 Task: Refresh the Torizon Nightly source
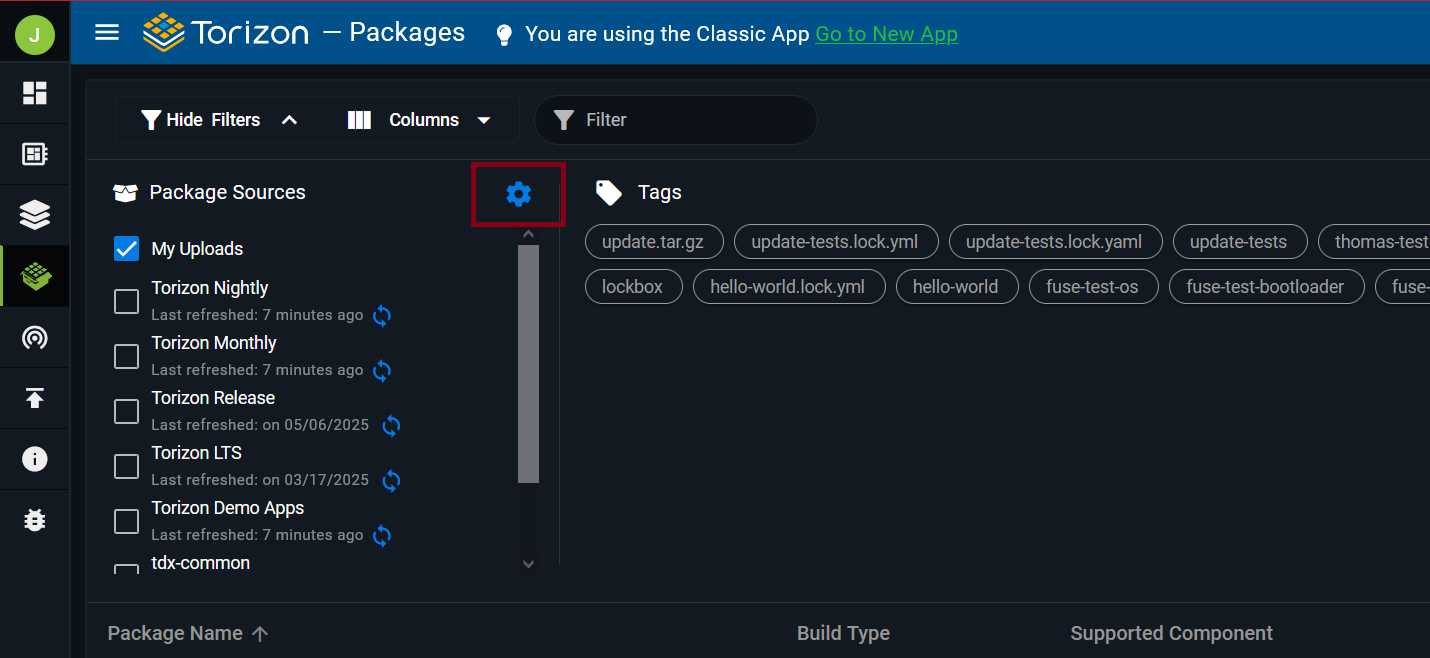[x=382, y=316]
